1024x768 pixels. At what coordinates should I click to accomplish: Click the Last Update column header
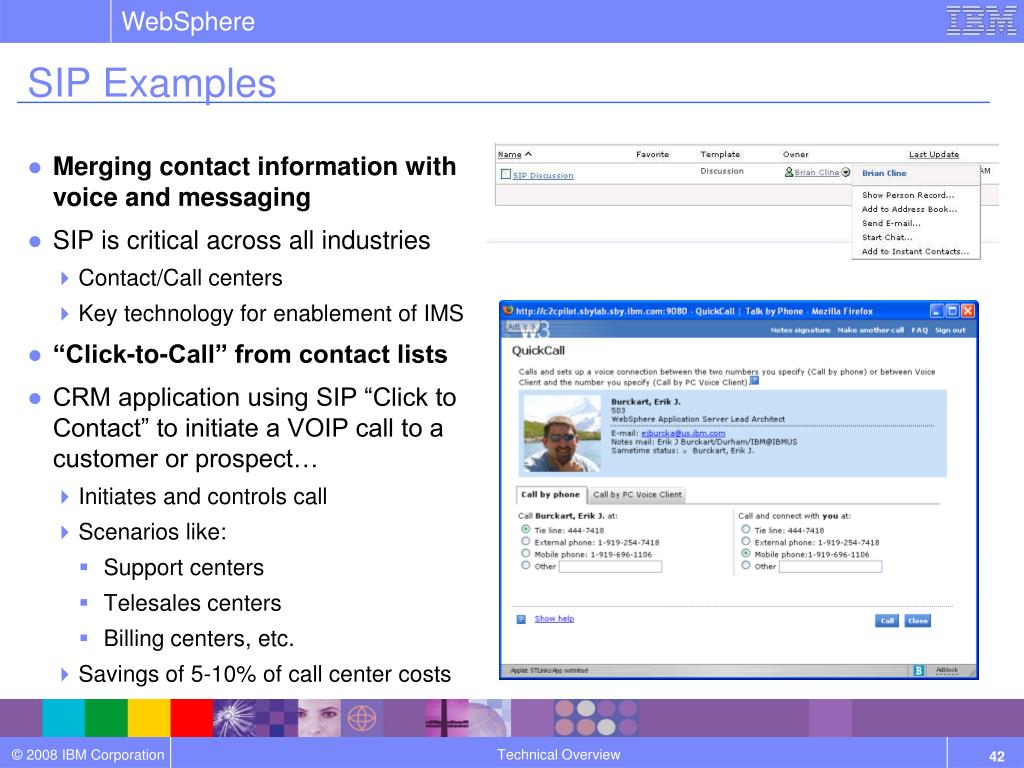click(x=934, y=154)
